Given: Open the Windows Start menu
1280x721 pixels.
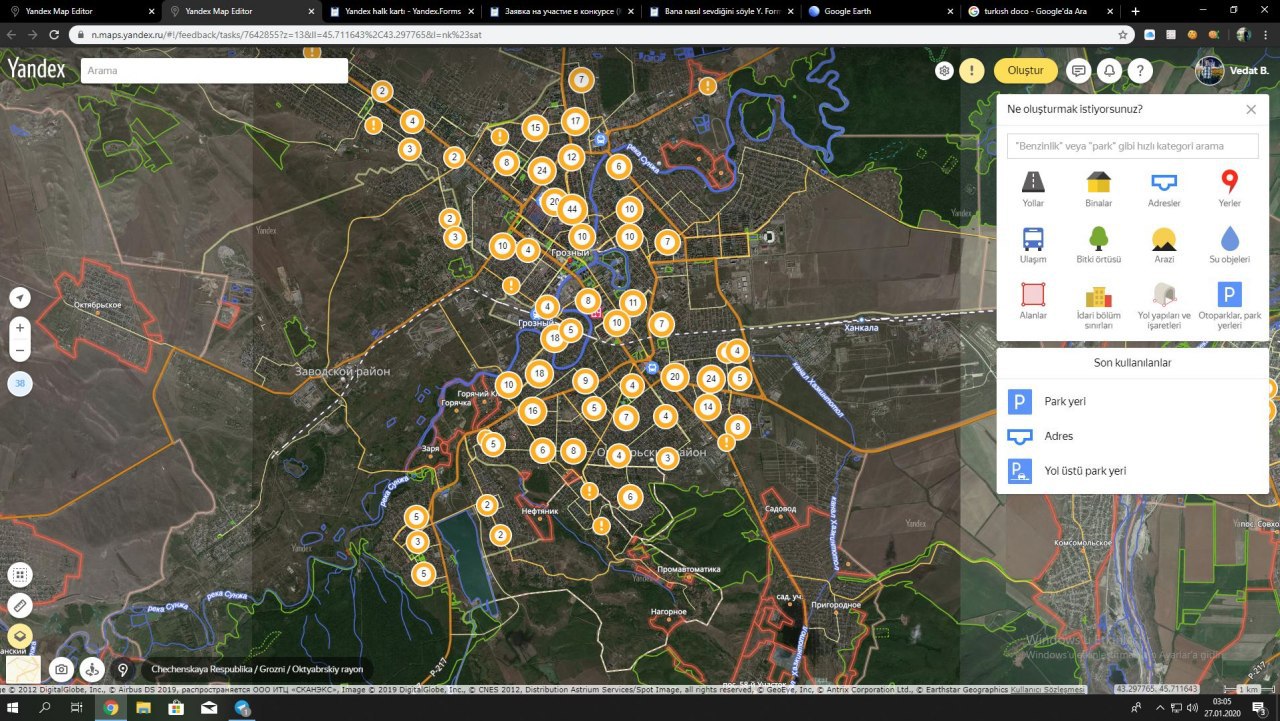Looking at the screenshot, I should pyautogui.click(x=15, y=708).
